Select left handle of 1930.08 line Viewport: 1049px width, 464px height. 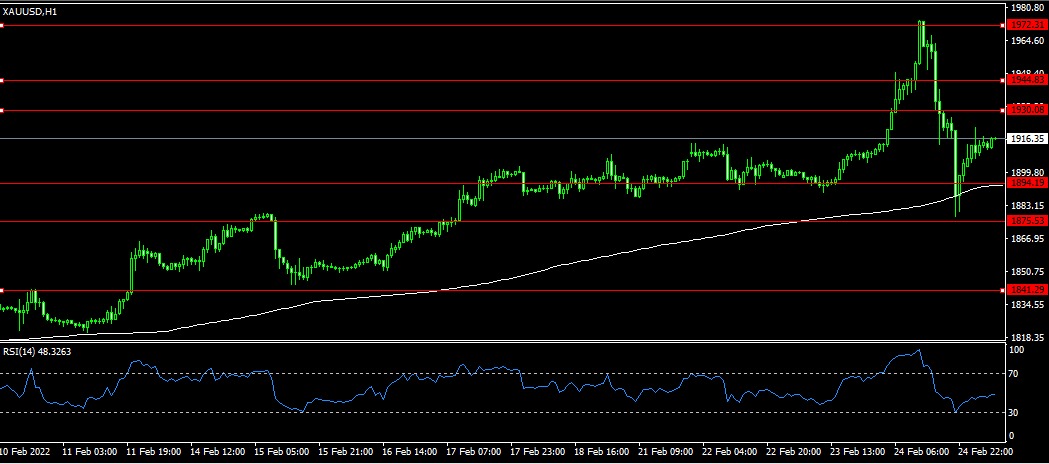pyautogui.click(x=2, y=110)
